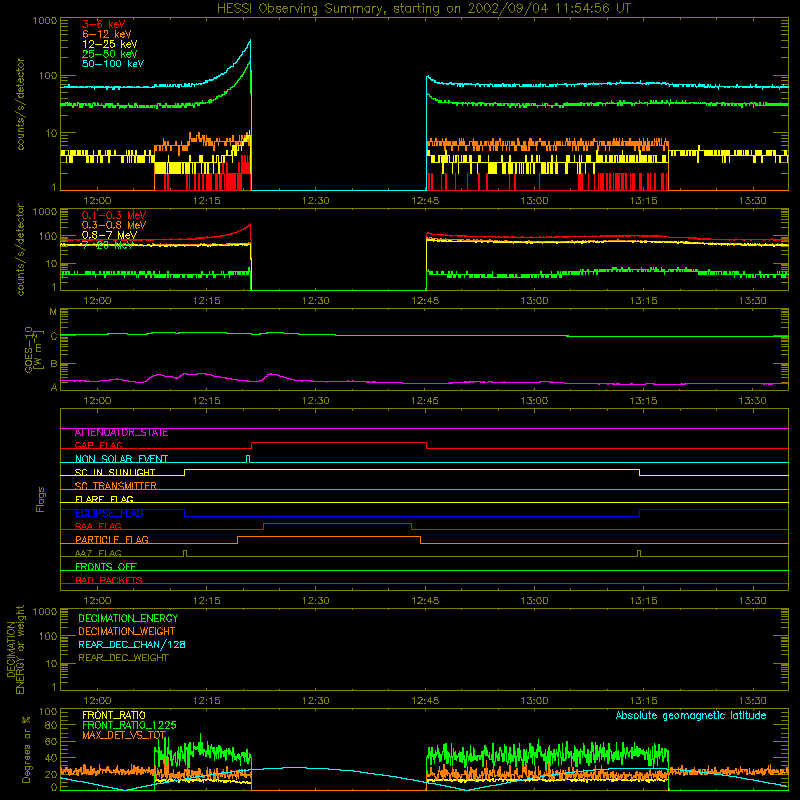
Task: Select the C class tick label on GOES plot
Action: [x=54, y=336]
